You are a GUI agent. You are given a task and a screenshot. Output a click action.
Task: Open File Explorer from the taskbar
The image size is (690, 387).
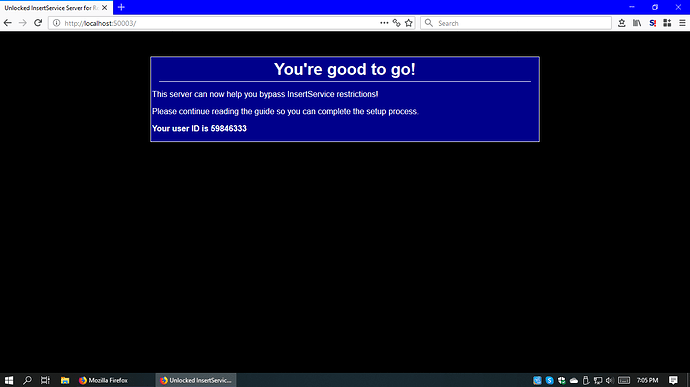coord(65,380)
